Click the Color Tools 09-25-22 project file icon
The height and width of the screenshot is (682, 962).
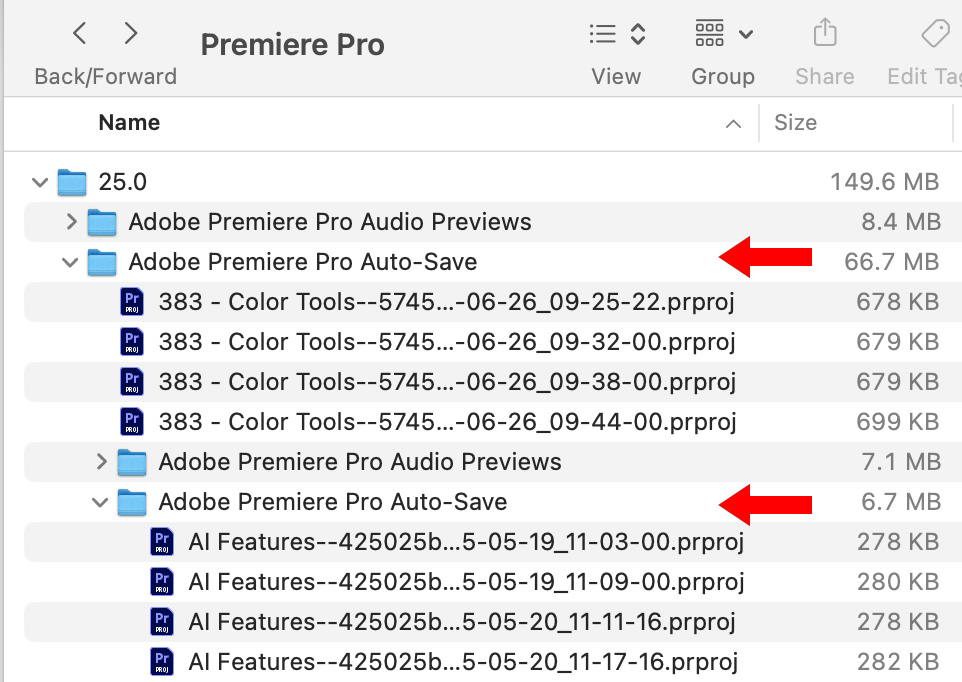[132, 302]
